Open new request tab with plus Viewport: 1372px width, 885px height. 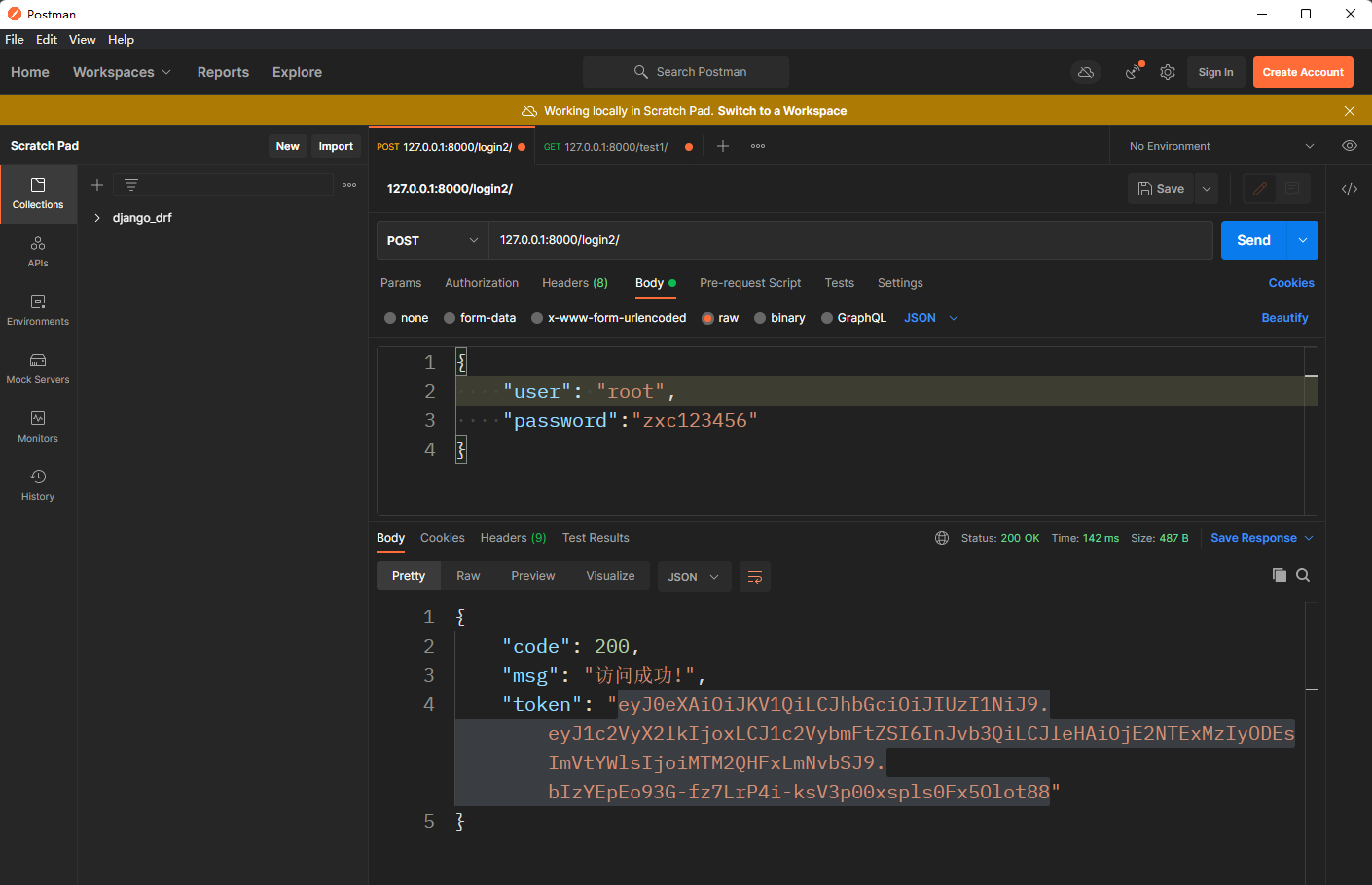[x=723, y=146]
